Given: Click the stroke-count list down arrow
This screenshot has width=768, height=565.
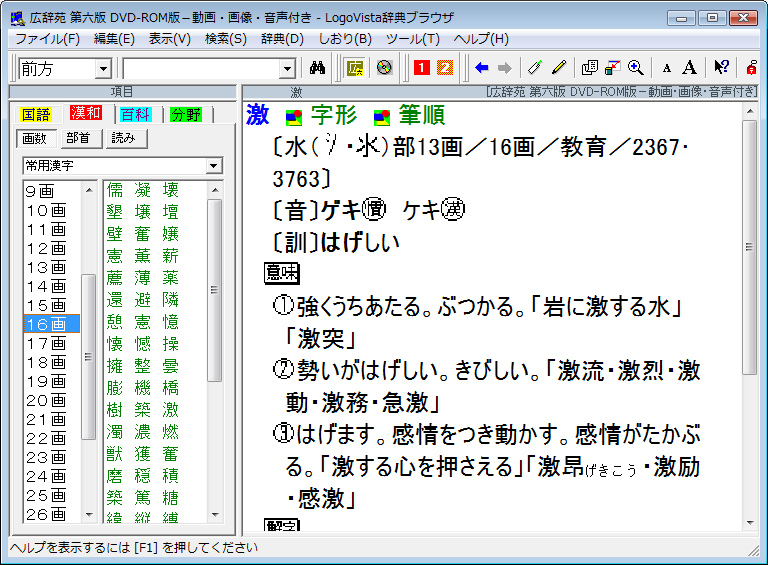Looking at the screenshot, I should (x=89, y=514).
